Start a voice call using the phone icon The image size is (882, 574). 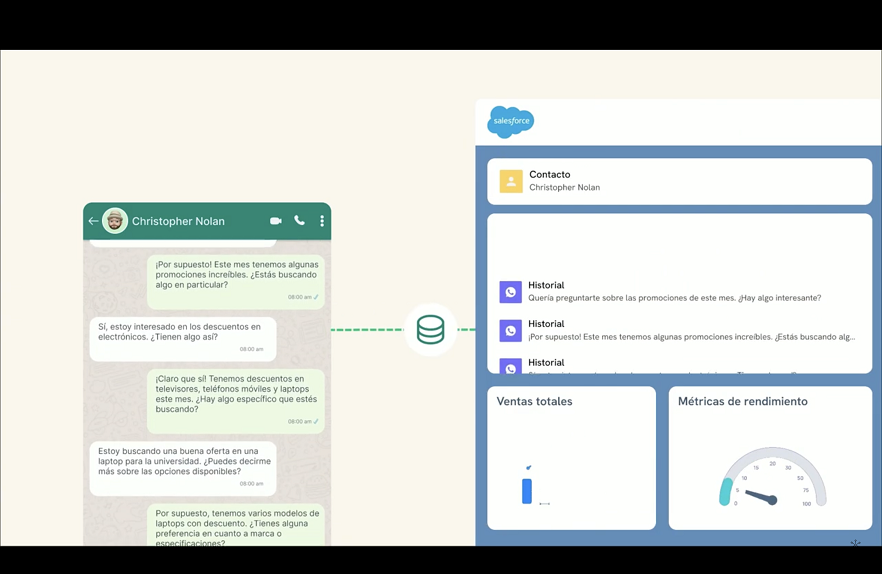(299, 221)
